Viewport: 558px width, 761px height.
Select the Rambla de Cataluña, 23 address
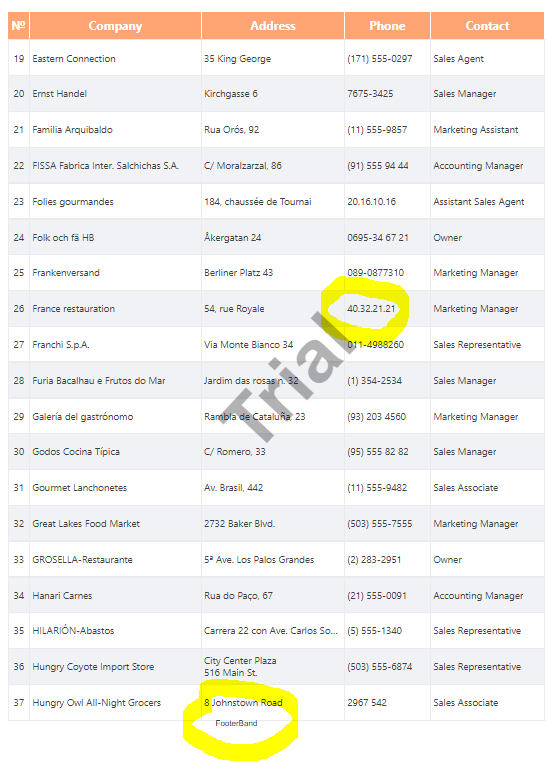(255, 416)
